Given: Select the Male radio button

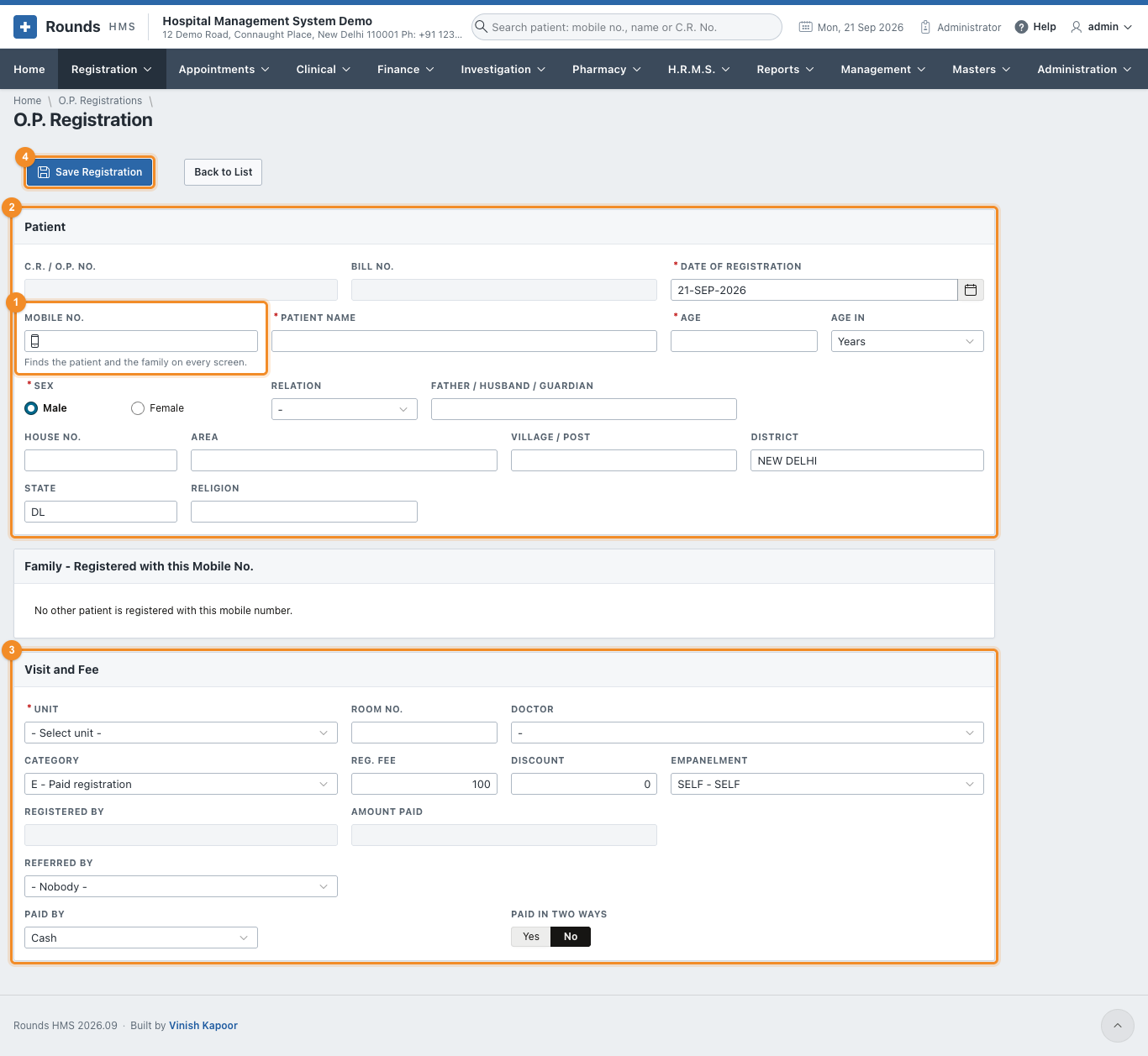Looking at the screenshot, I should coord(31,408).
